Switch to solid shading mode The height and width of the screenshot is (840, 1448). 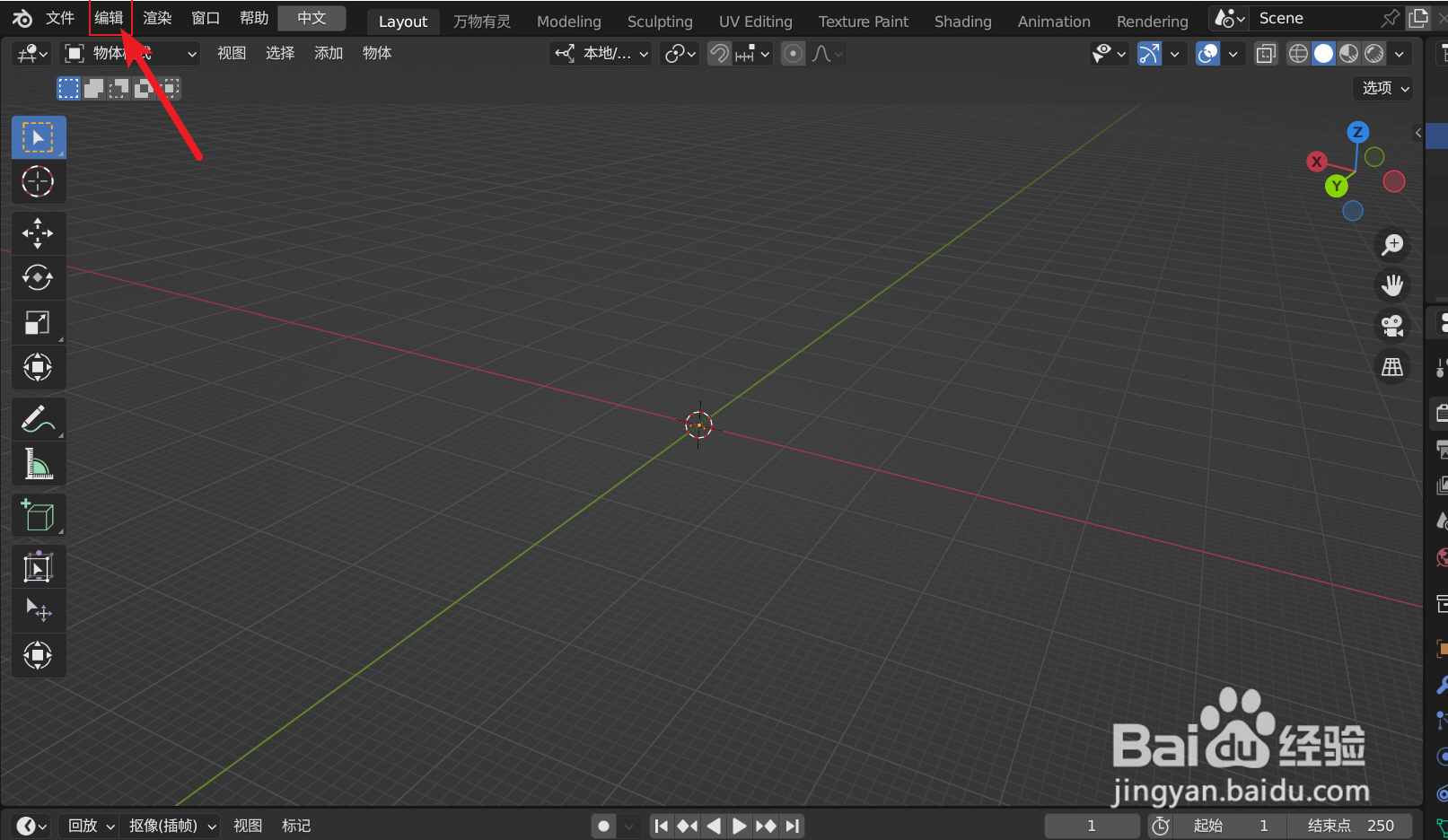coord(1323,54)
